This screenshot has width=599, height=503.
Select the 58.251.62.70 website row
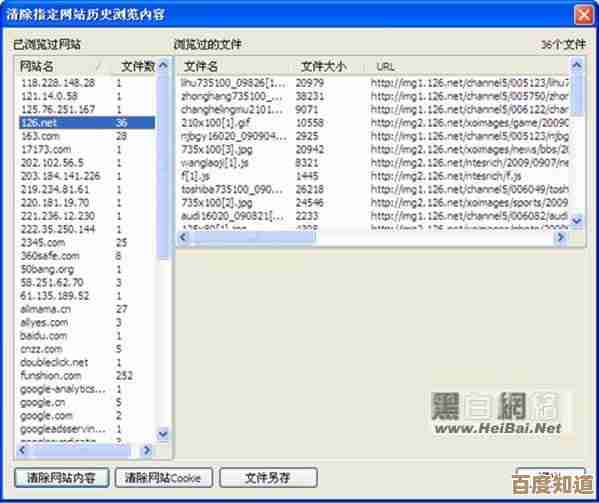point(87,283)
